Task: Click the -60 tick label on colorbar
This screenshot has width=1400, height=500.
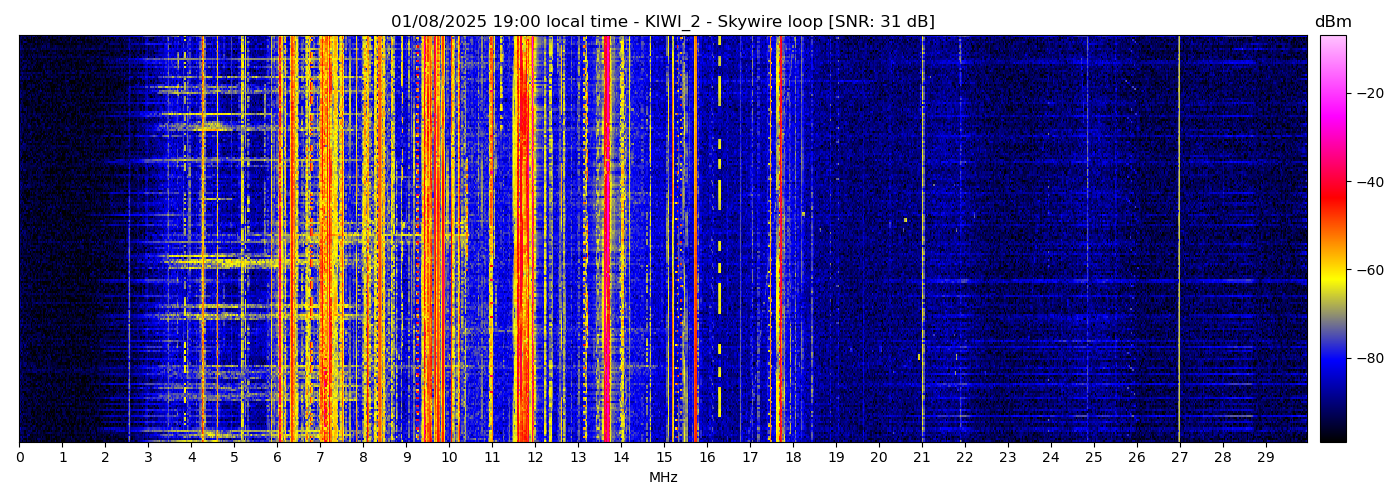Action: click(x=1369, y=270)
